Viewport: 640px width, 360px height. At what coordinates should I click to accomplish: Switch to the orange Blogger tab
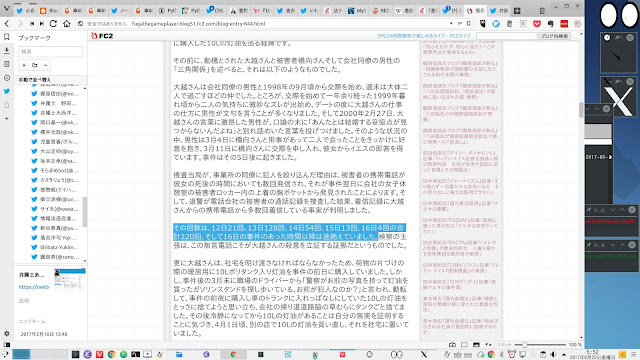pos(49,11)
